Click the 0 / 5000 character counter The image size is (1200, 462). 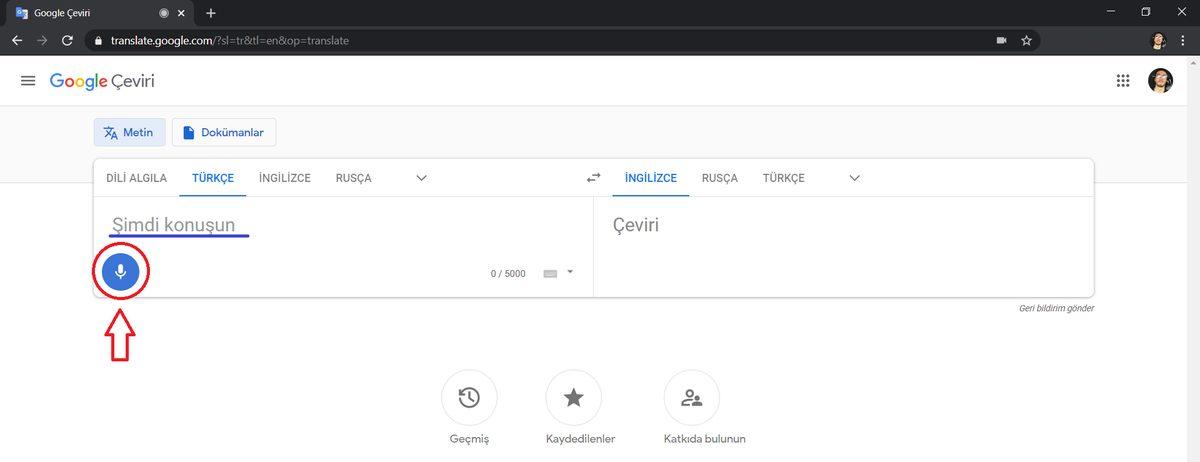point(508,273)
